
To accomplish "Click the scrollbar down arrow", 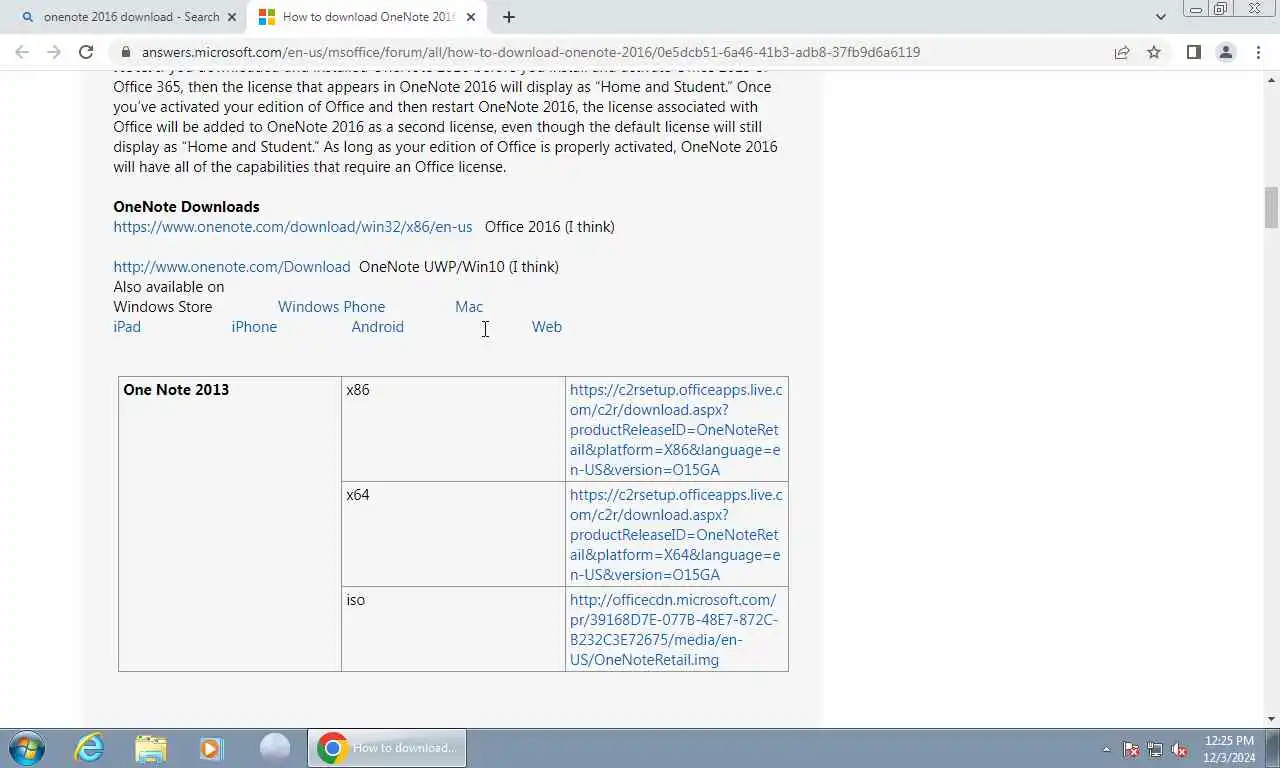I will coord(1271,719).
